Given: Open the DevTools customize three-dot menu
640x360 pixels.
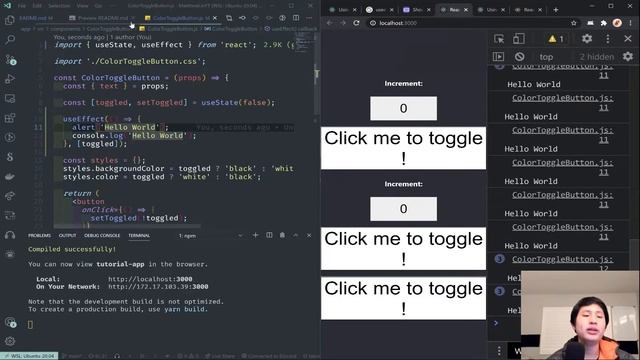Looking at the screenshot, I should 608,39.
